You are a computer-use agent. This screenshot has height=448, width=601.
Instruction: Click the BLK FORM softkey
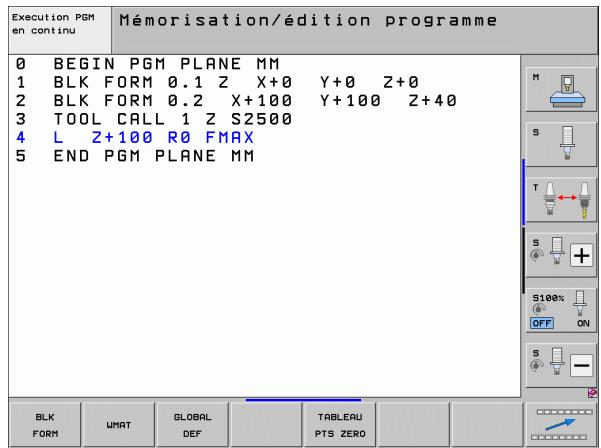coord(45,425)
